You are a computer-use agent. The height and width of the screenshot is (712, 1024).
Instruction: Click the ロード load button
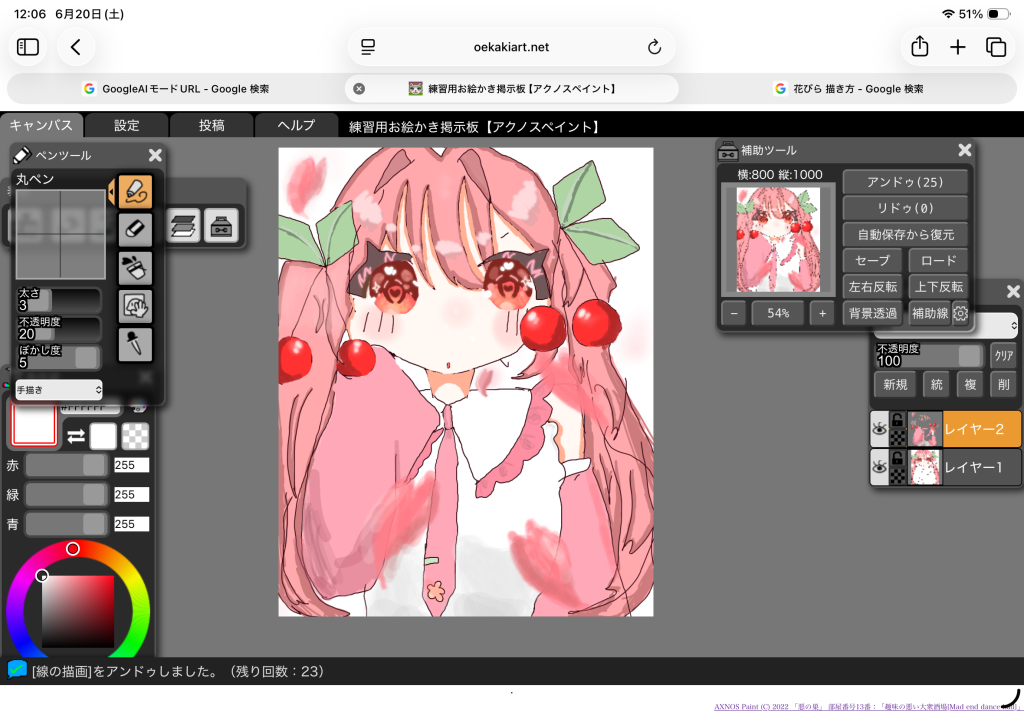[938, 261]
